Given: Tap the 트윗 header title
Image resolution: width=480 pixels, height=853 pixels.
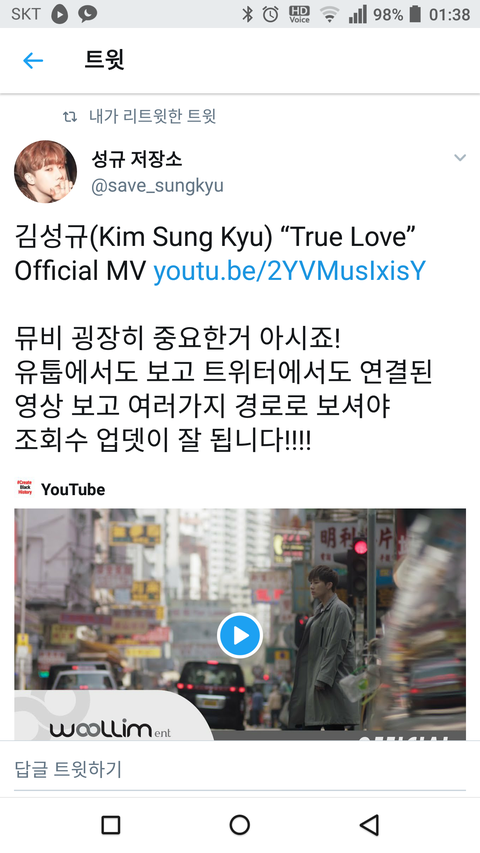Looking at the screenshot, I should pyautogui.click(x=104, y=60).
